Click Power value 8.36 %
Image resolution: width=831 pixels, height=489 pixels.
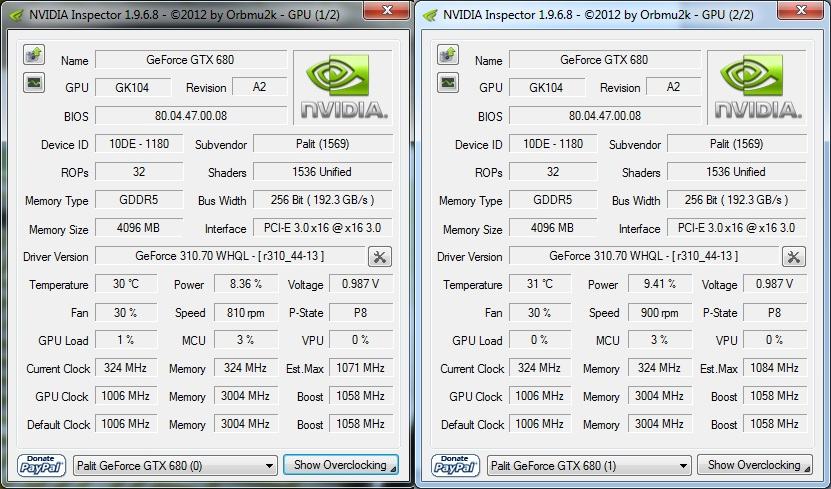click(x=246, y=284)
